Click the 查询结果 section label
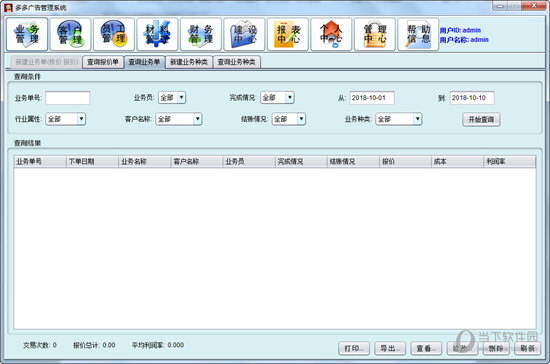Screen dimensions: 550x364 [27, 143]
